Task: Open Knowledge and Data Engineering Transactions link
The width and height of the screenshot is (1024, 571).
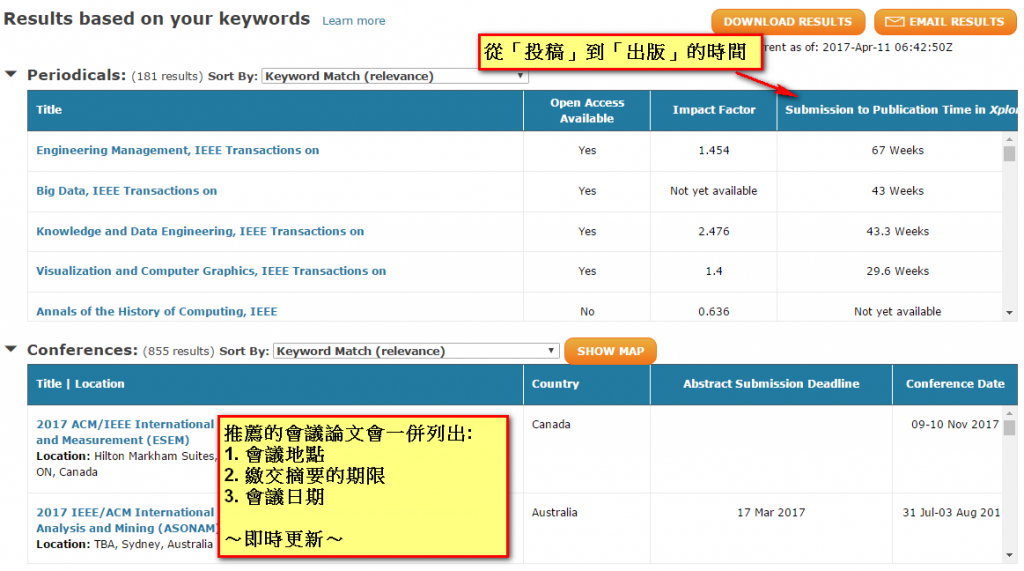Action: click(200, 231)
